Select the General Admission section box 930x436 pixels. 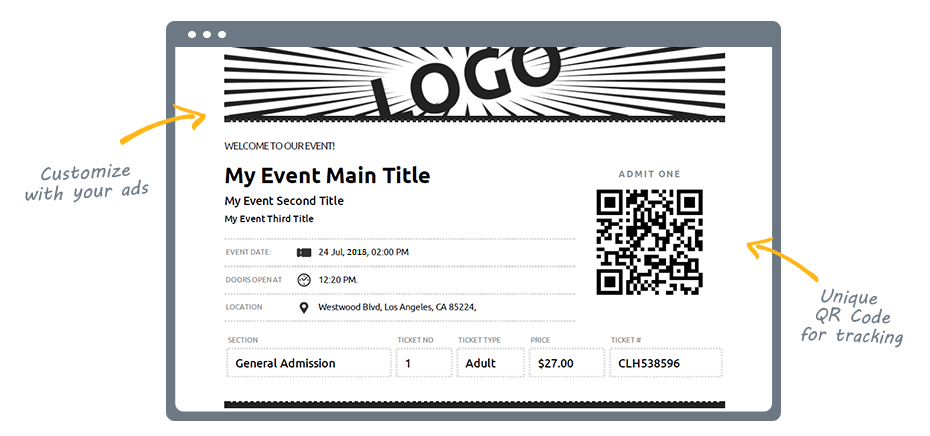pos(308,363)
